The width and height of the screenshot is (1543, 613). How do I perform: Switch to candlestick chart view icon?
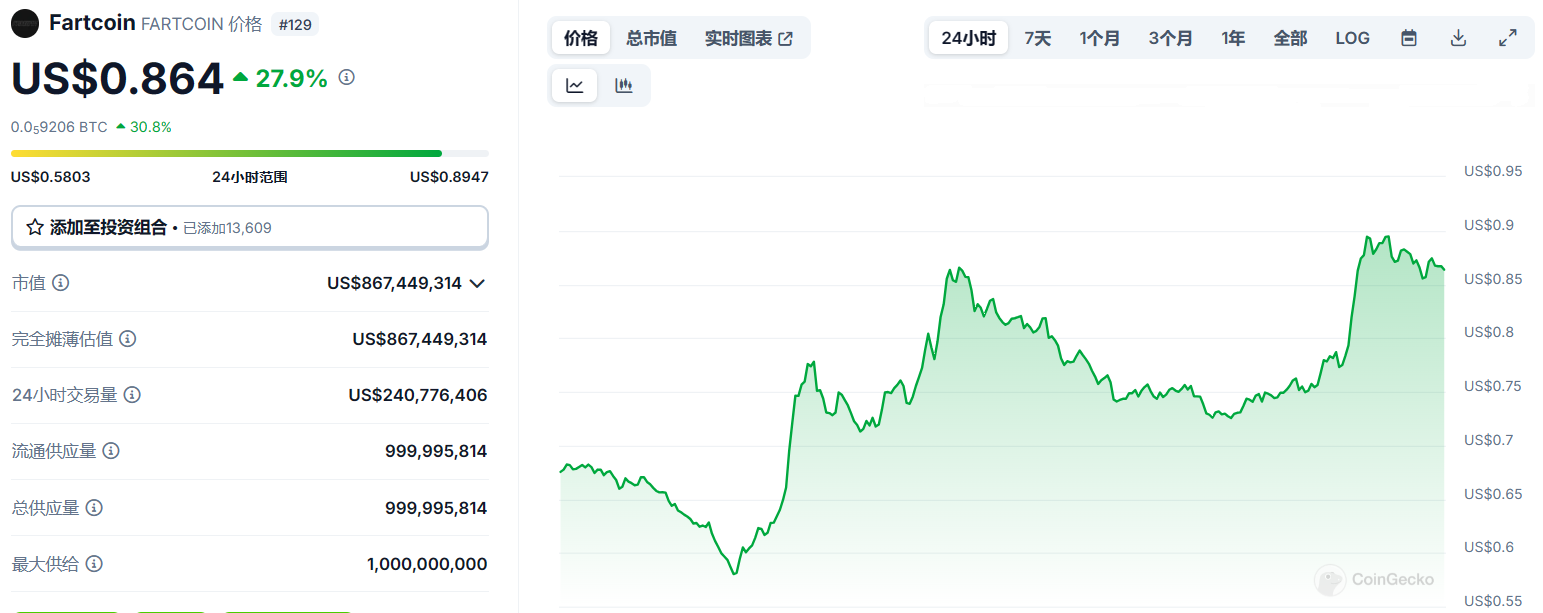click(x=624, y=86)
